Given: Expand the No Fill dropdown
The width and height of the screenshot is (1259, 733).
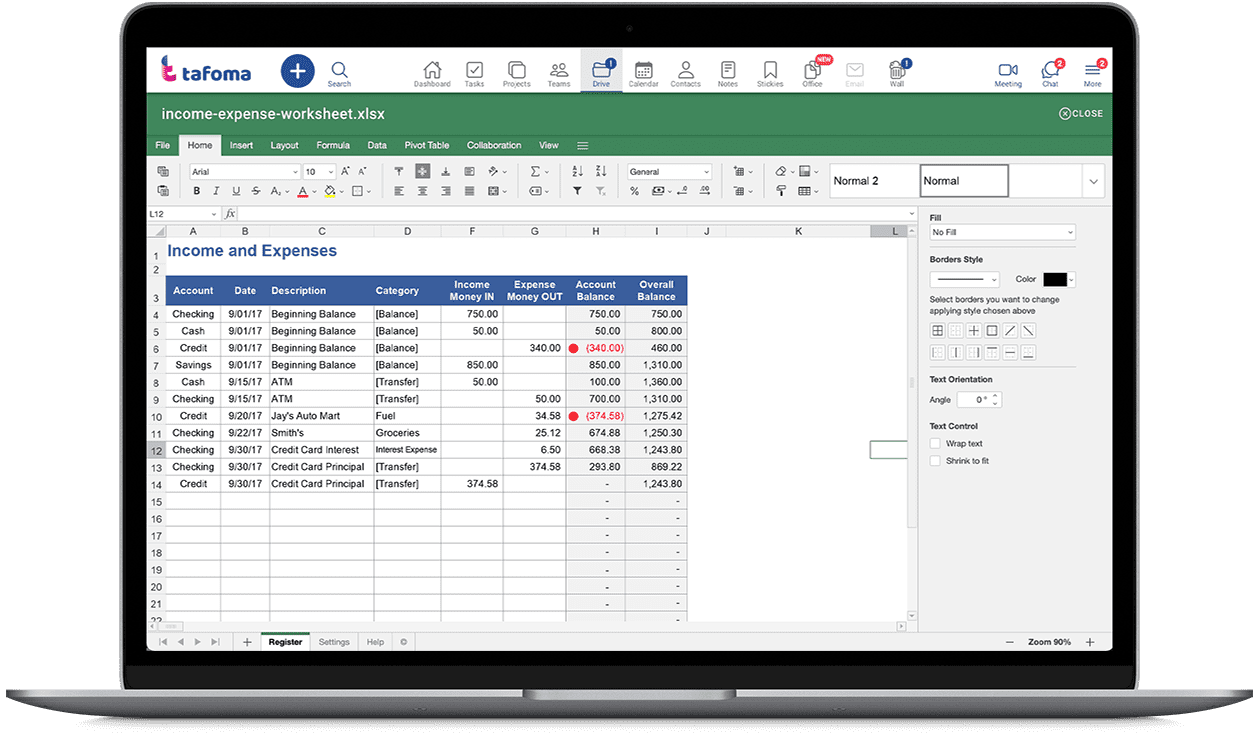Looking at the screenshot, I should point(1002,232).
